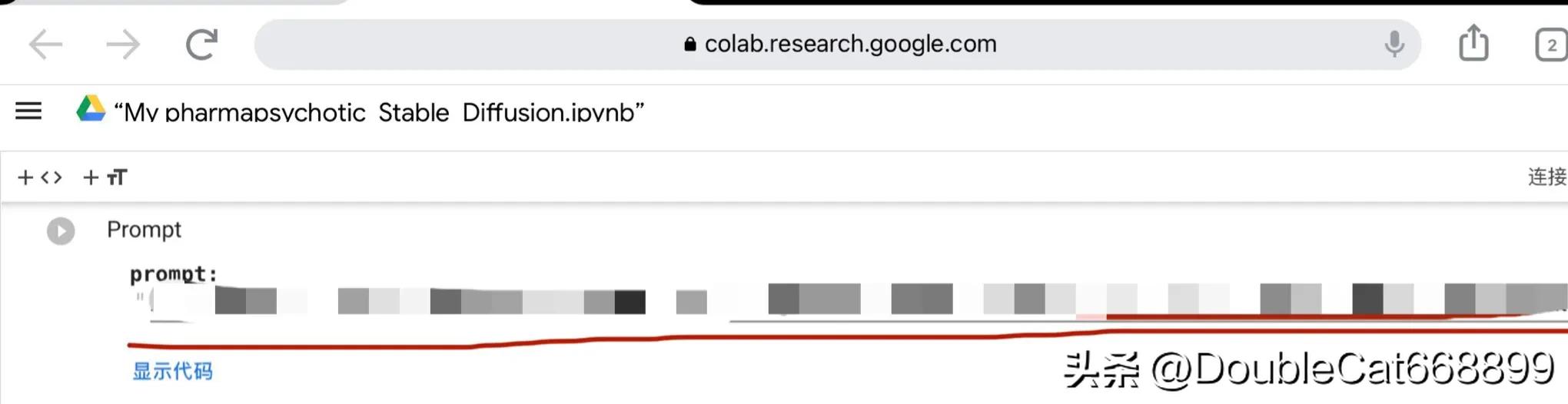Focus the colab.research.google.com address bar
This screenshot has height=404, width=1568.
[x=838, y=45]
